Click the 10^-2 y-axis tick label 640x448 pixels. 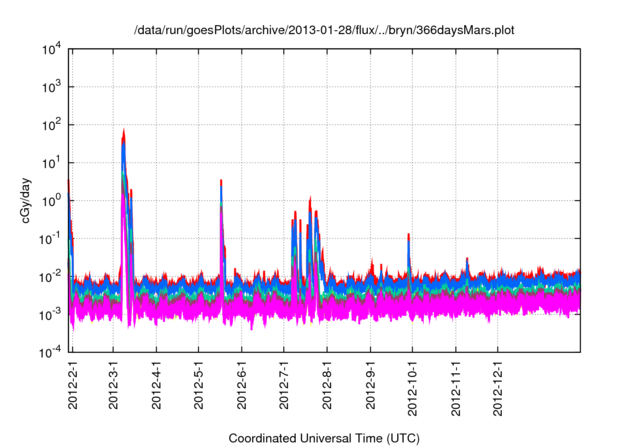51,277
